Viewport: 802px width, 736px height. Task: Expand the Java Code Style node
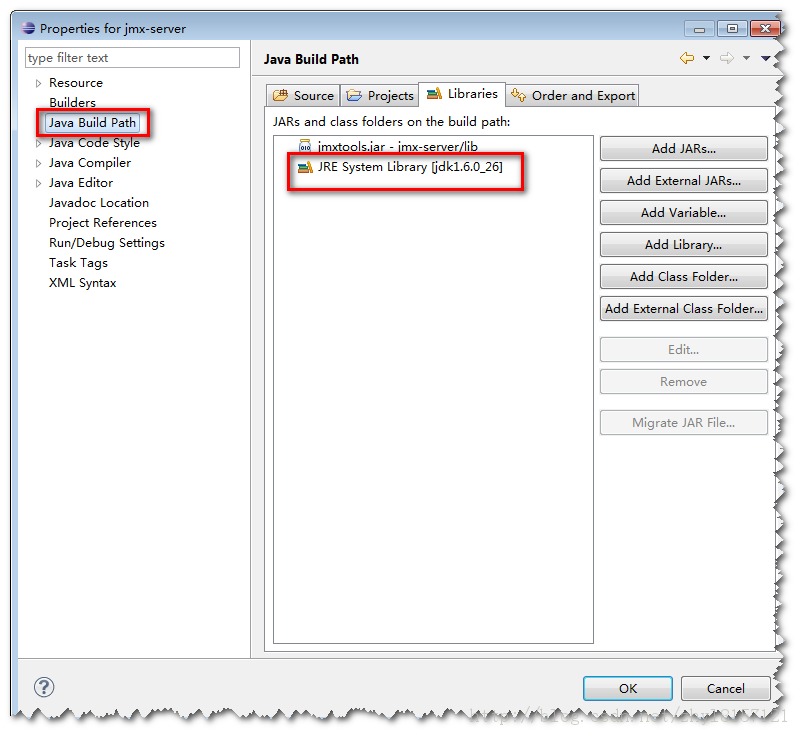(38, 143)
